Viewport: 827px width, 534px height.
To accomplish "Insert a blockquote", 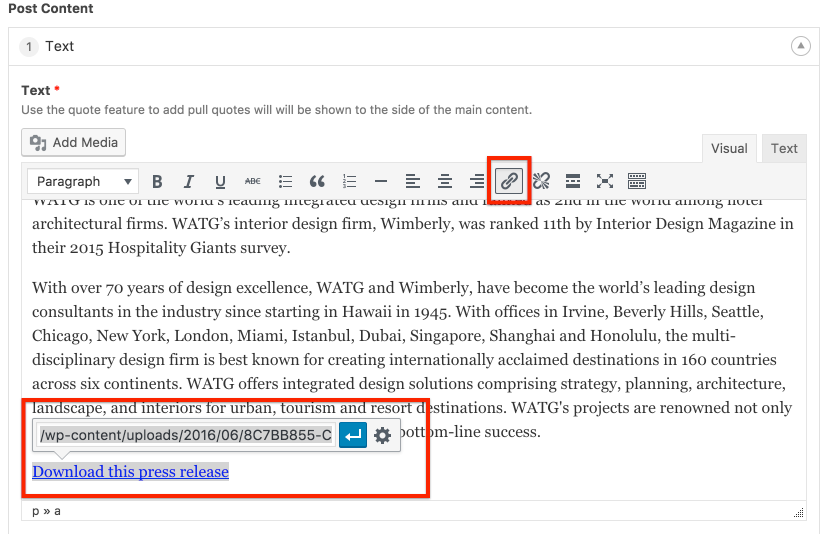I will coord(317,181).
